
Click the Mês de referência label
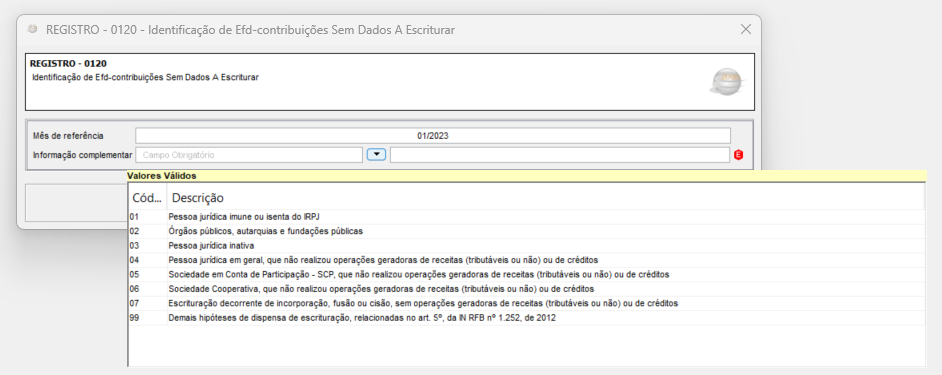point(68,136)
